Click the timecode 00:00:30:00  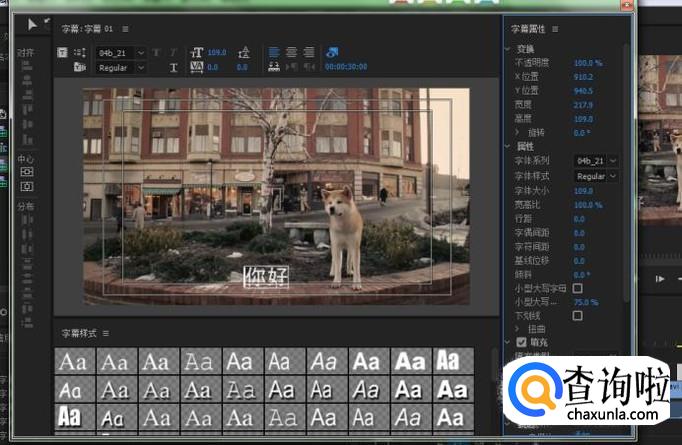pos(345,67)
